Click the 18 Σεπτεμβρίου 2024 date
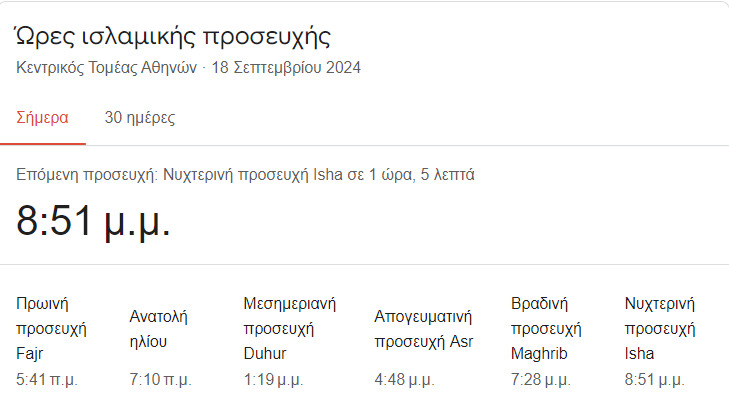The height and width of the screenshot is (419, 729). 286,69
